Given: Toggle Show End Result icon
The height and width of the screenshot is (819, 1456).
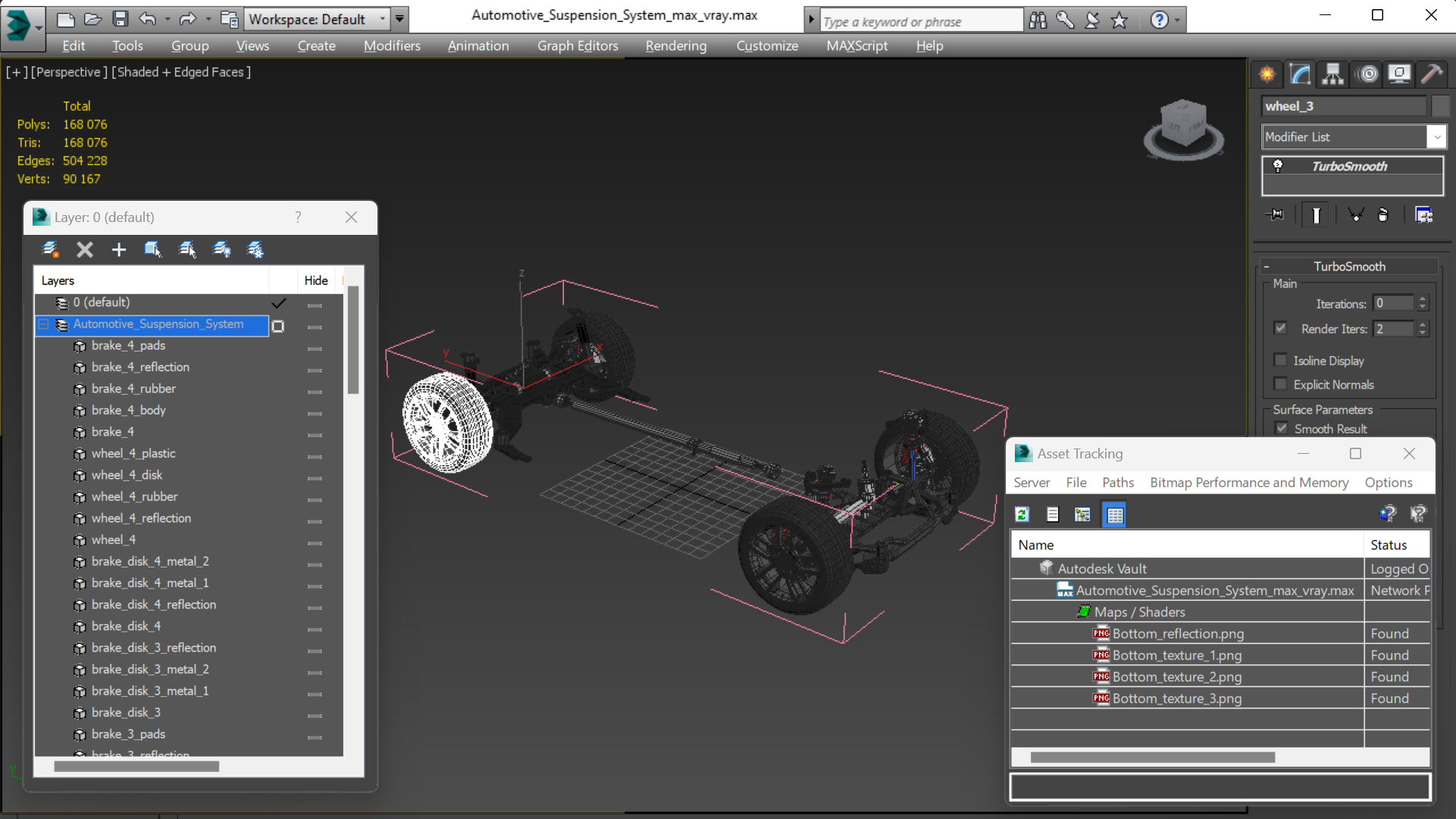Looking at the screenshot, I should [1316, 215].
